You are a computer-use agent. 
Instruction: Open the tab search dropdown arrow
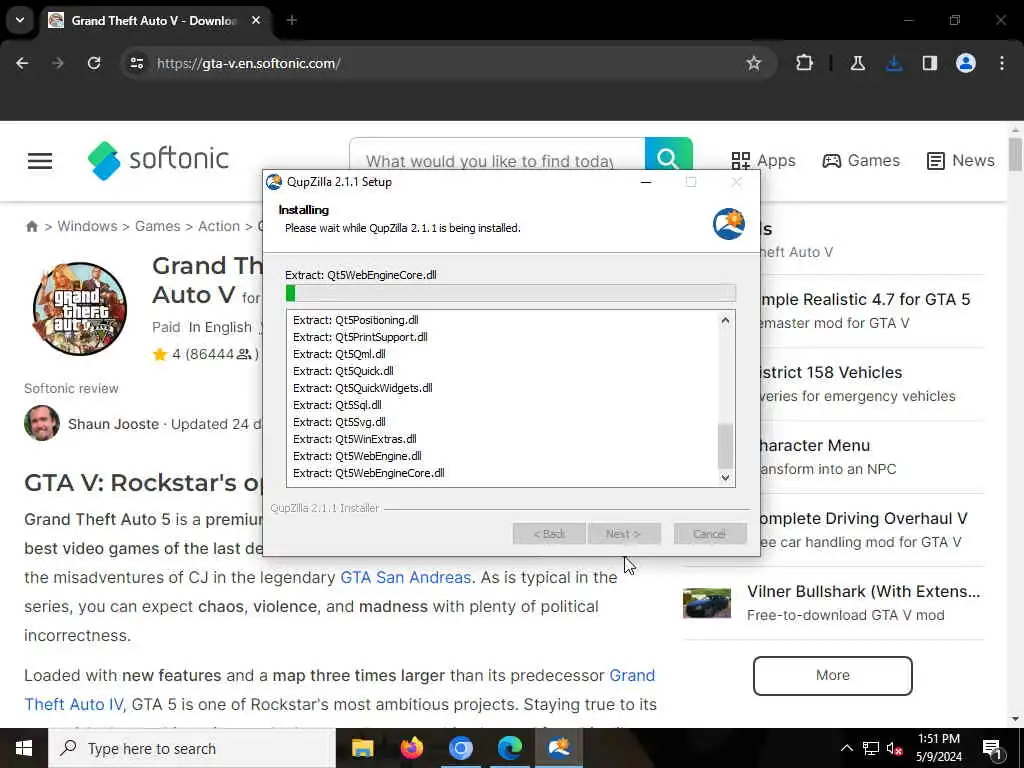[x=20, y=20]
